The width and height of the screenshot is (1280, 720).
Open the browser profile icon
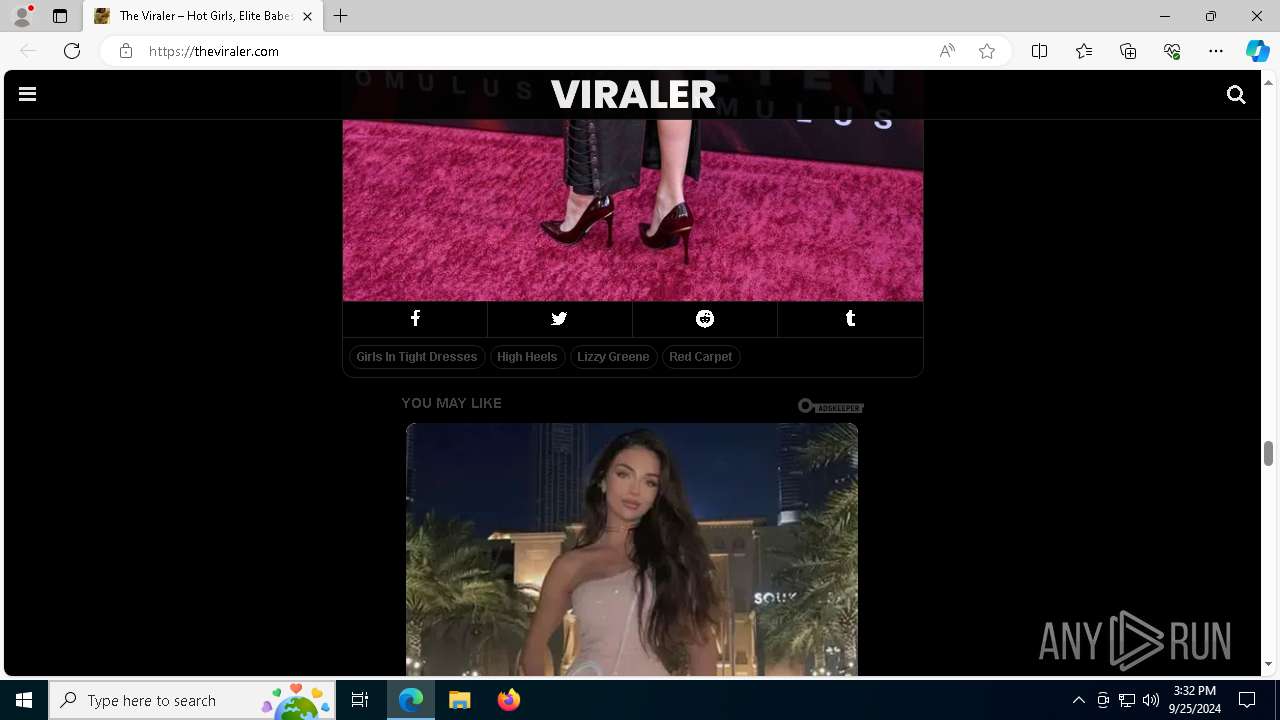tap(22, 16)
